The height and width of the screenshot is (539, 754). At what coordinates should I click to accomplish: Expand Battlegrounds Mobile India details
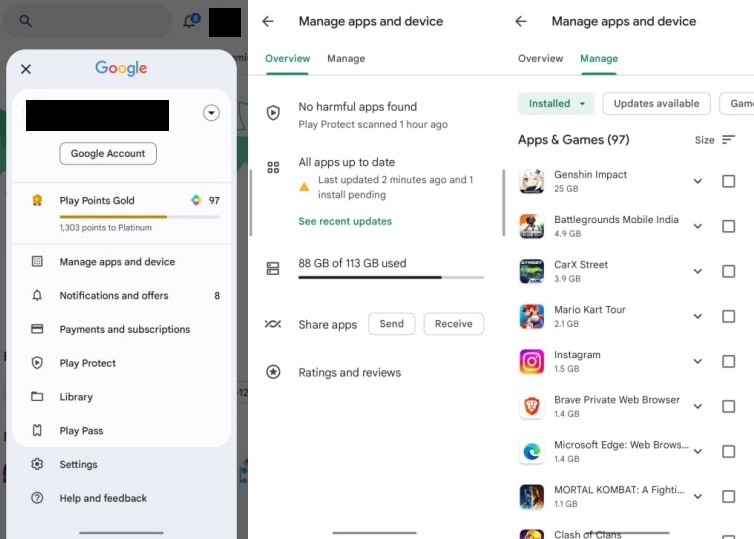698,226
